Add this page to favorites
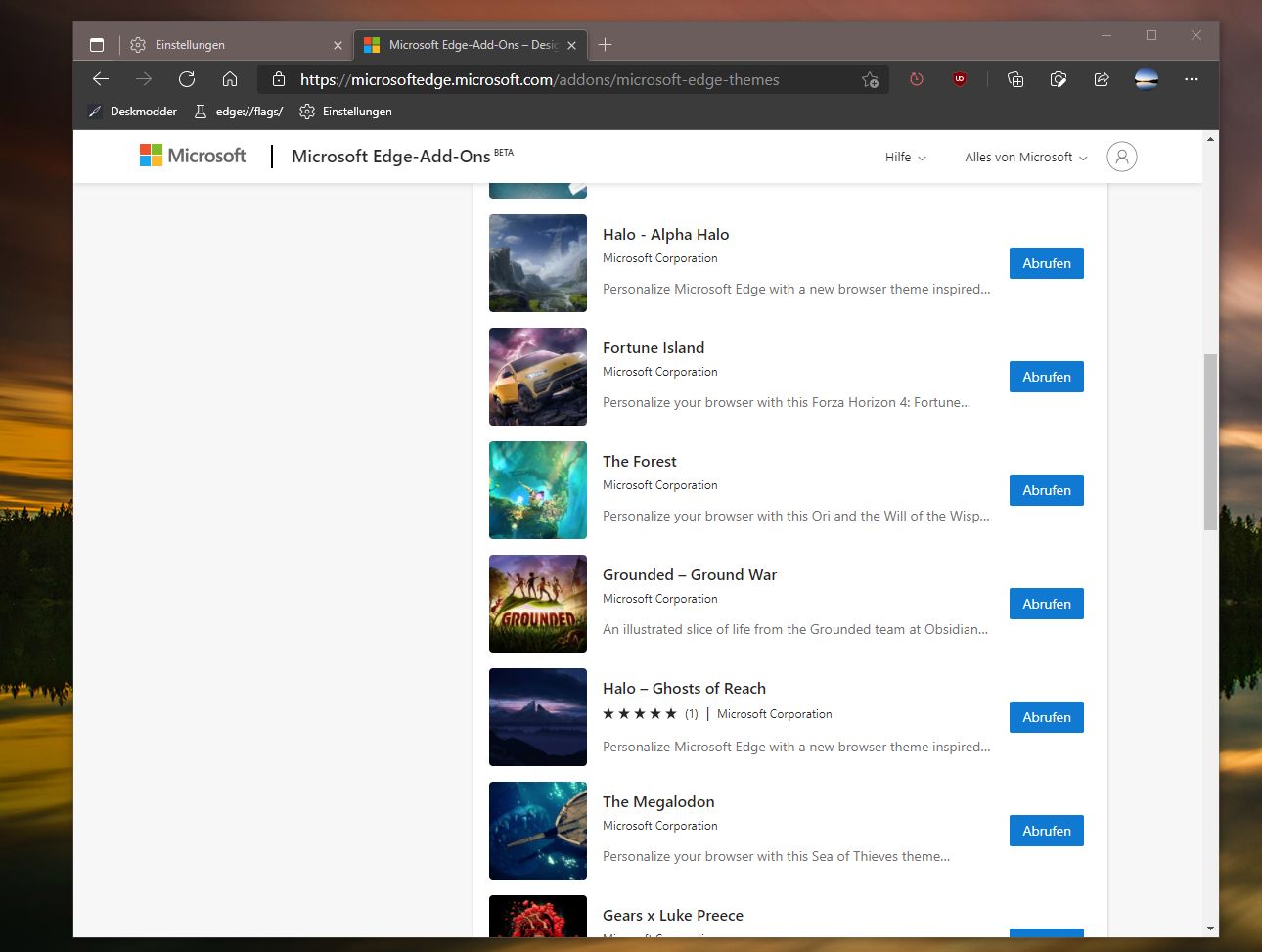1262x952 pixels. pos(870,79)
